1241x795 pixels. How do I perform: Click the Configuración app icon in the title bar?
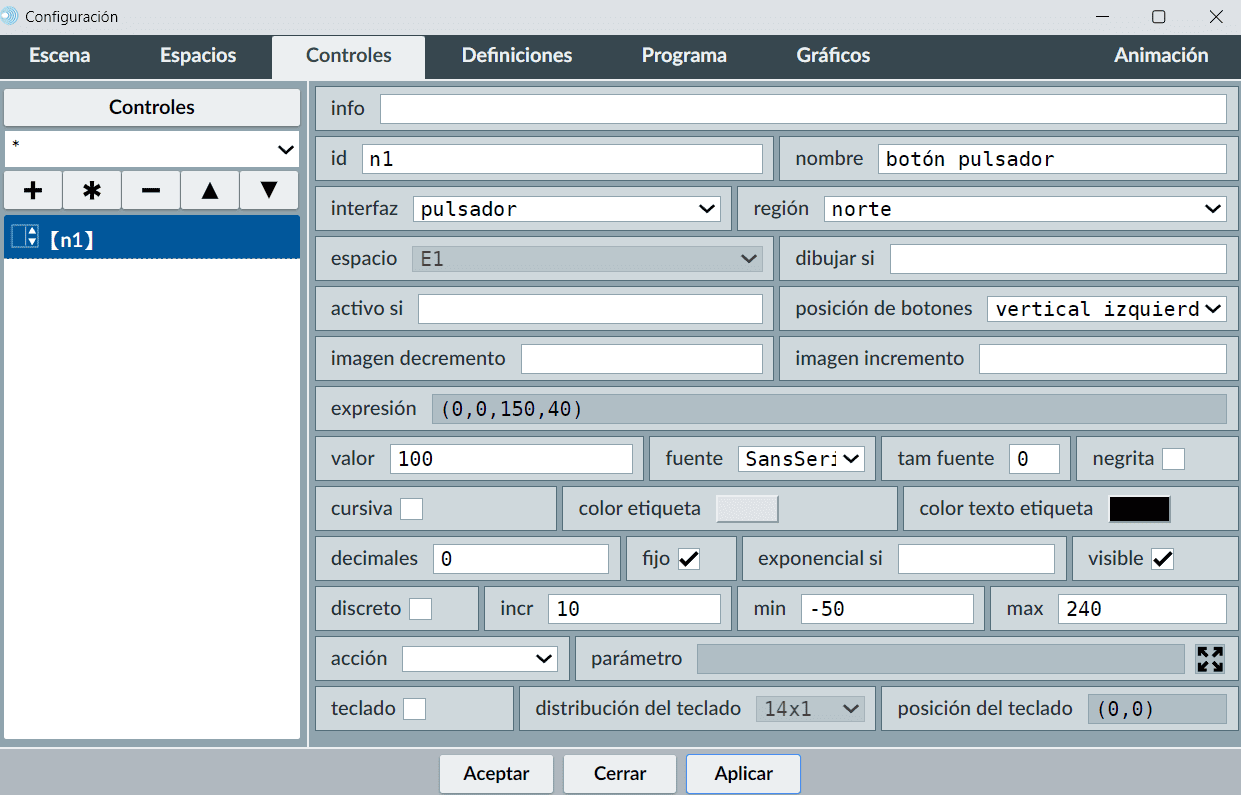coord(10,17)
